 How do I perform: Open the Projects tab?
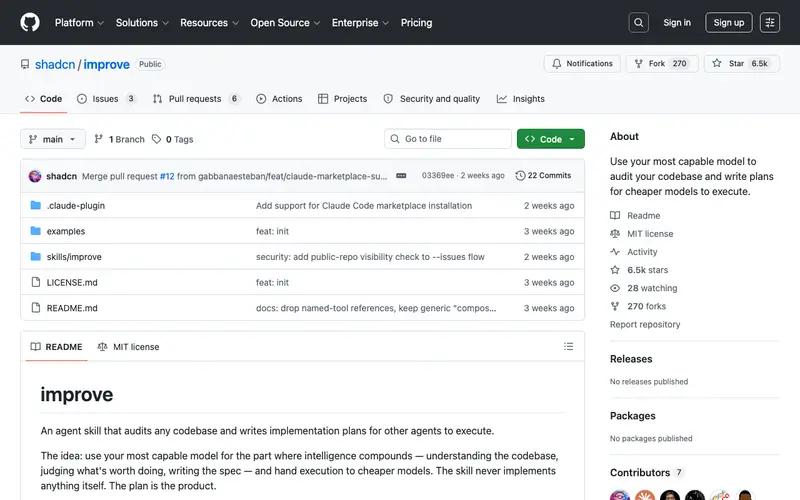[342, 98]
